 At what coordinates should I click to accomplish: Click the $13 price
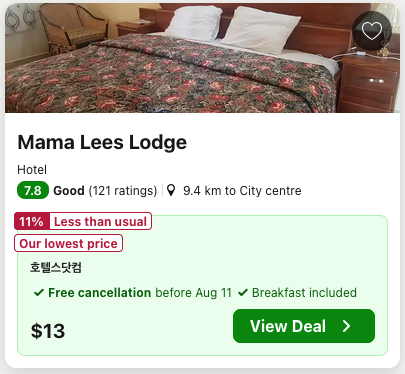click(x=48, y=331)
